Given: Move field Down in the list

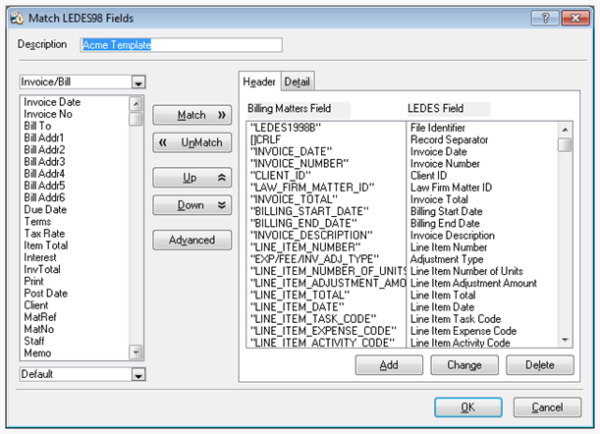Looking at the screenshot, I should [192, 205].
